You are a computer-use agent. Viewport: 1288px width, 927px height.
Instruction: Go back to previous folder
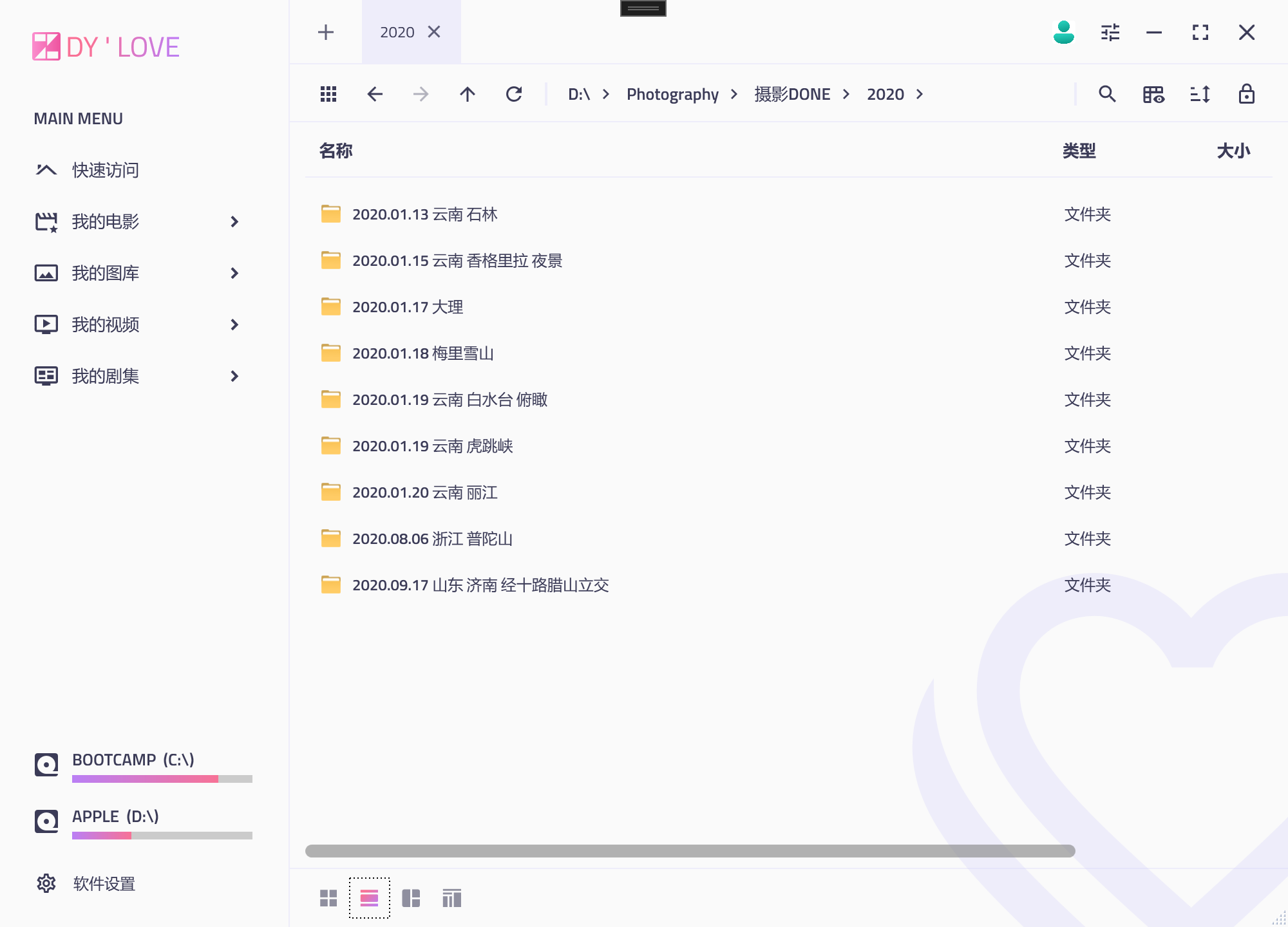[x=375, y=95]
